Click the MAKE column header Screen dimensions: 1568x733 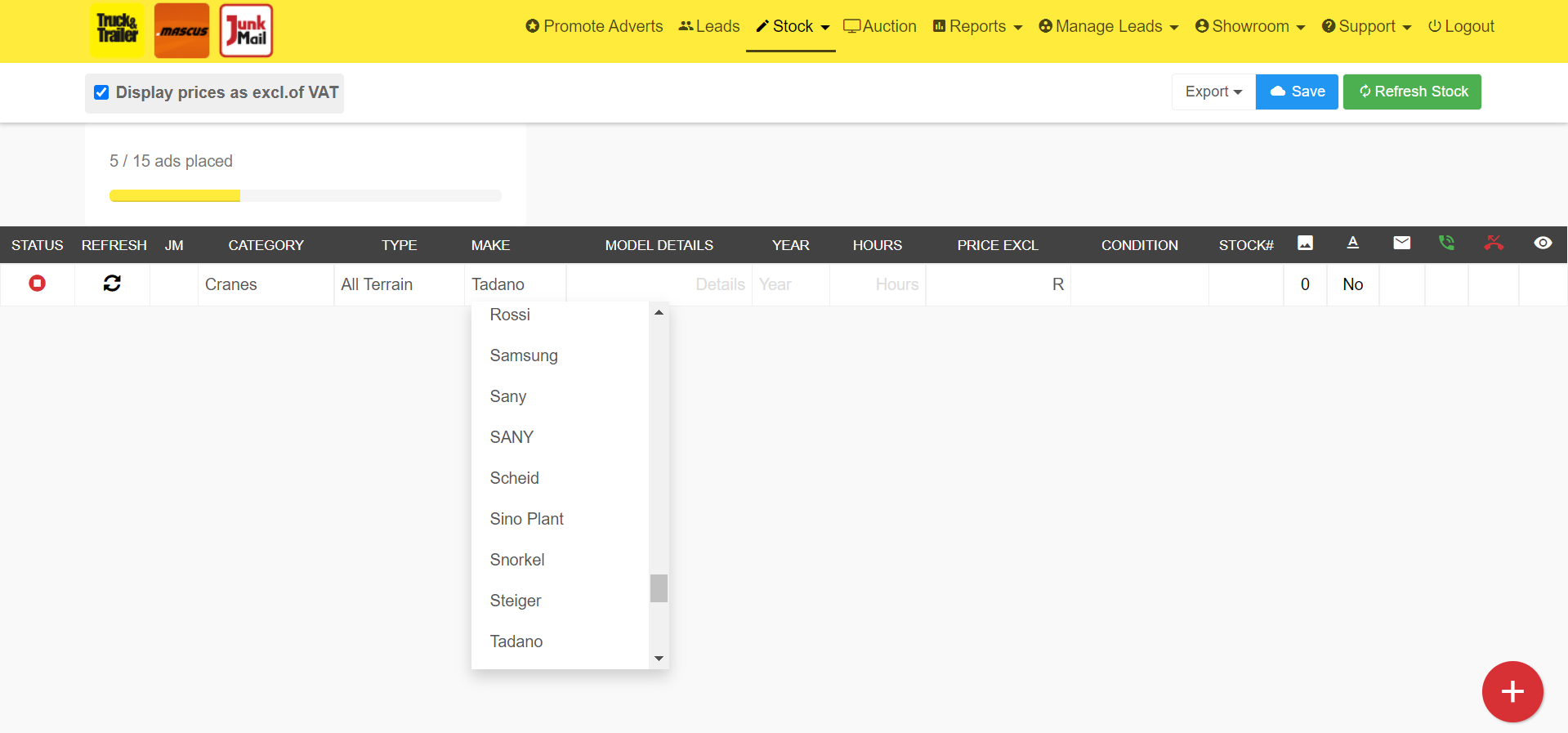[490, 245]
